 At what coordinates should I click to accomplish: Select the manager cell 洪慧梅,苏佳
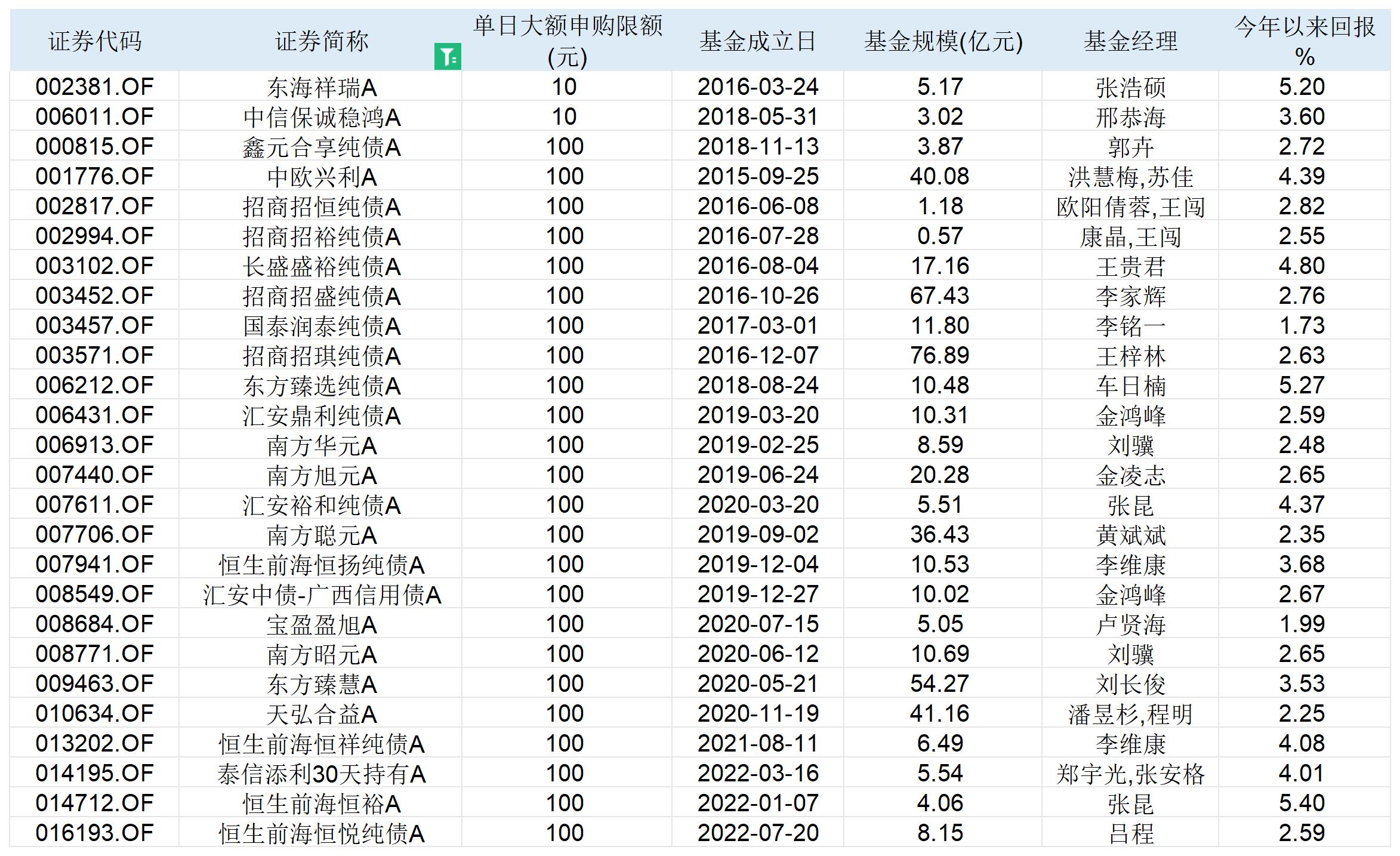[1130, 177]
